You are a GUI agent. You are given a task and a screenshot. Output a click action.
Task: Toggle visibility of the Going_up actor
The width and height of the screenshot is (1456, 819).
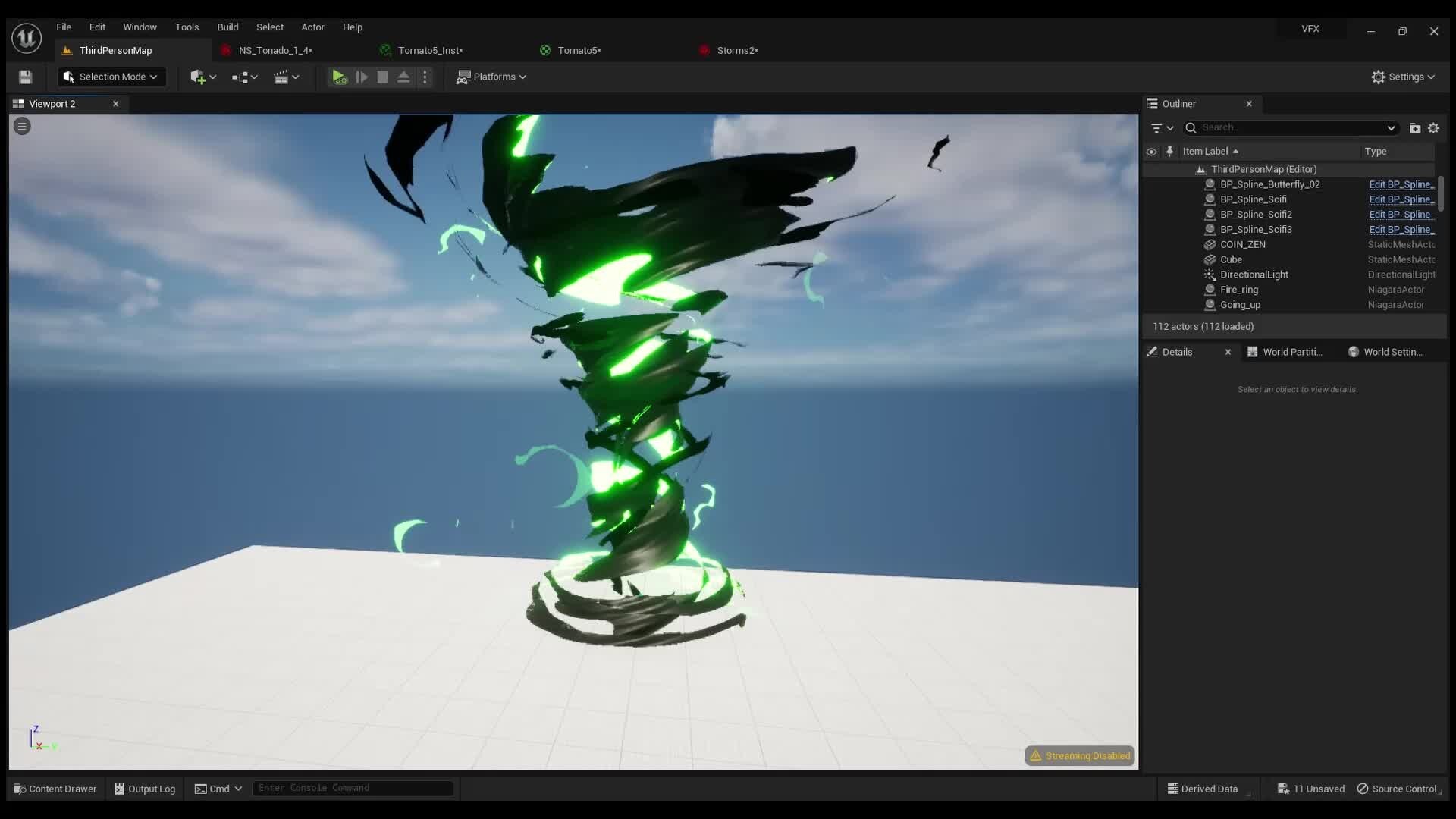click(x=1152, y=305)
